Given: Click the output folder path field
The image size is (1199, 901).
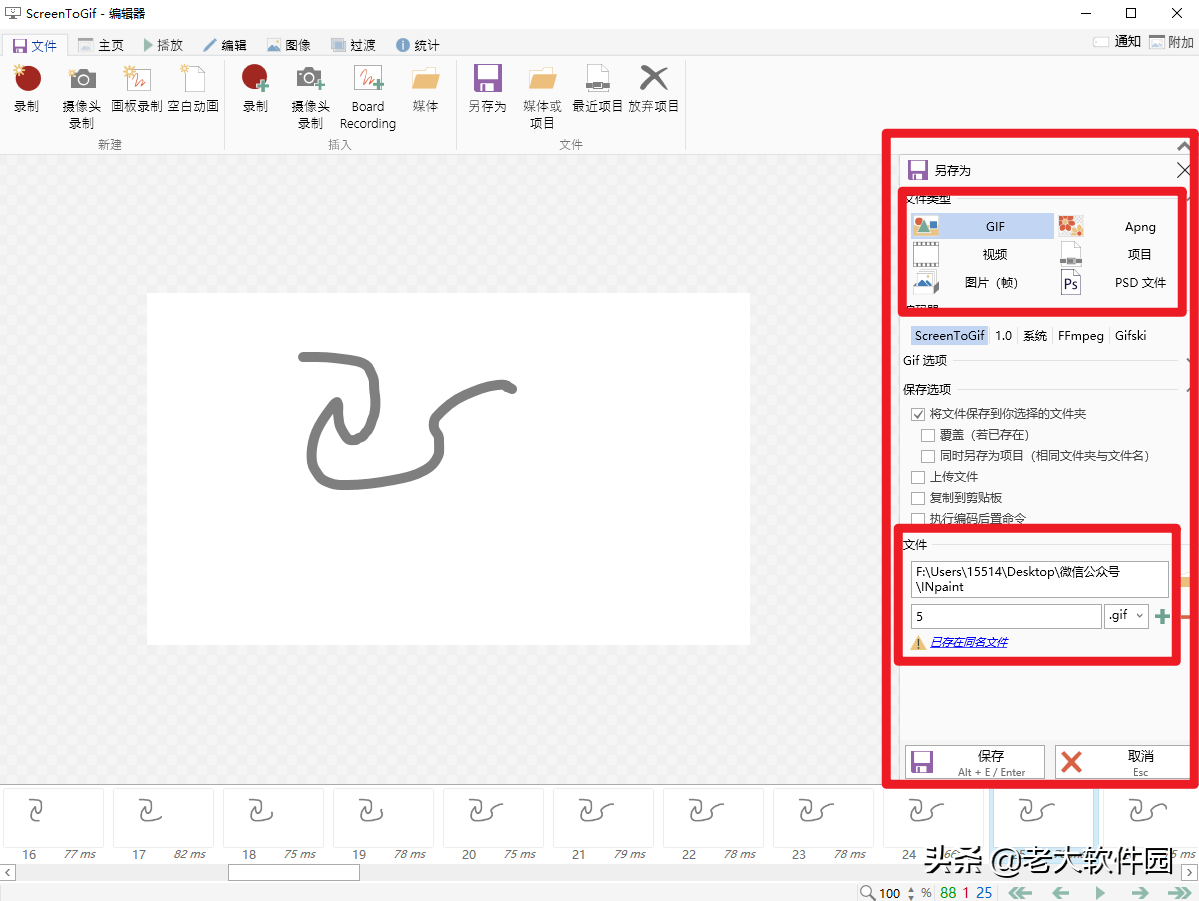Looking at the screenshot, I should point(1039,579).
